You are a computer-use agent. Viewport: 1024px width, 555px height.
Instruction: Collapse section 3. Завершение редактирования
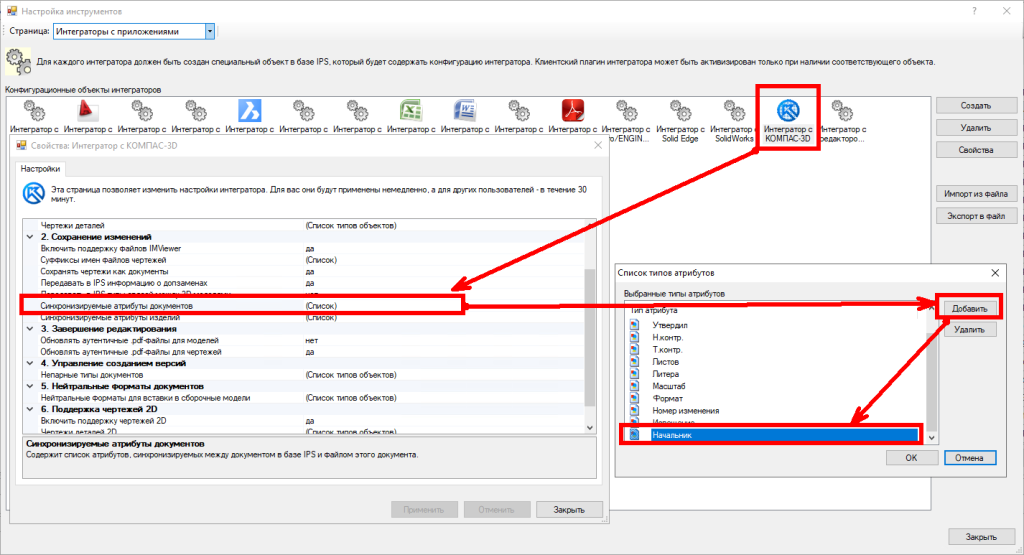tap(29, 328)
